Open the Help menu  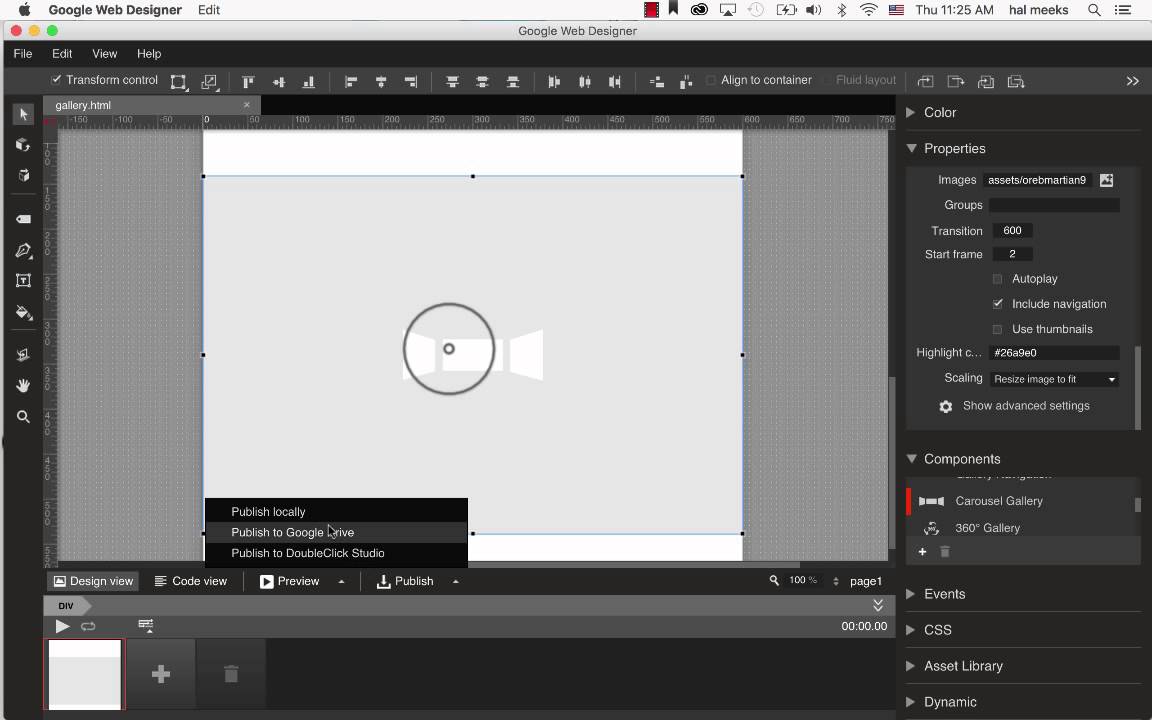coord(149,54)
